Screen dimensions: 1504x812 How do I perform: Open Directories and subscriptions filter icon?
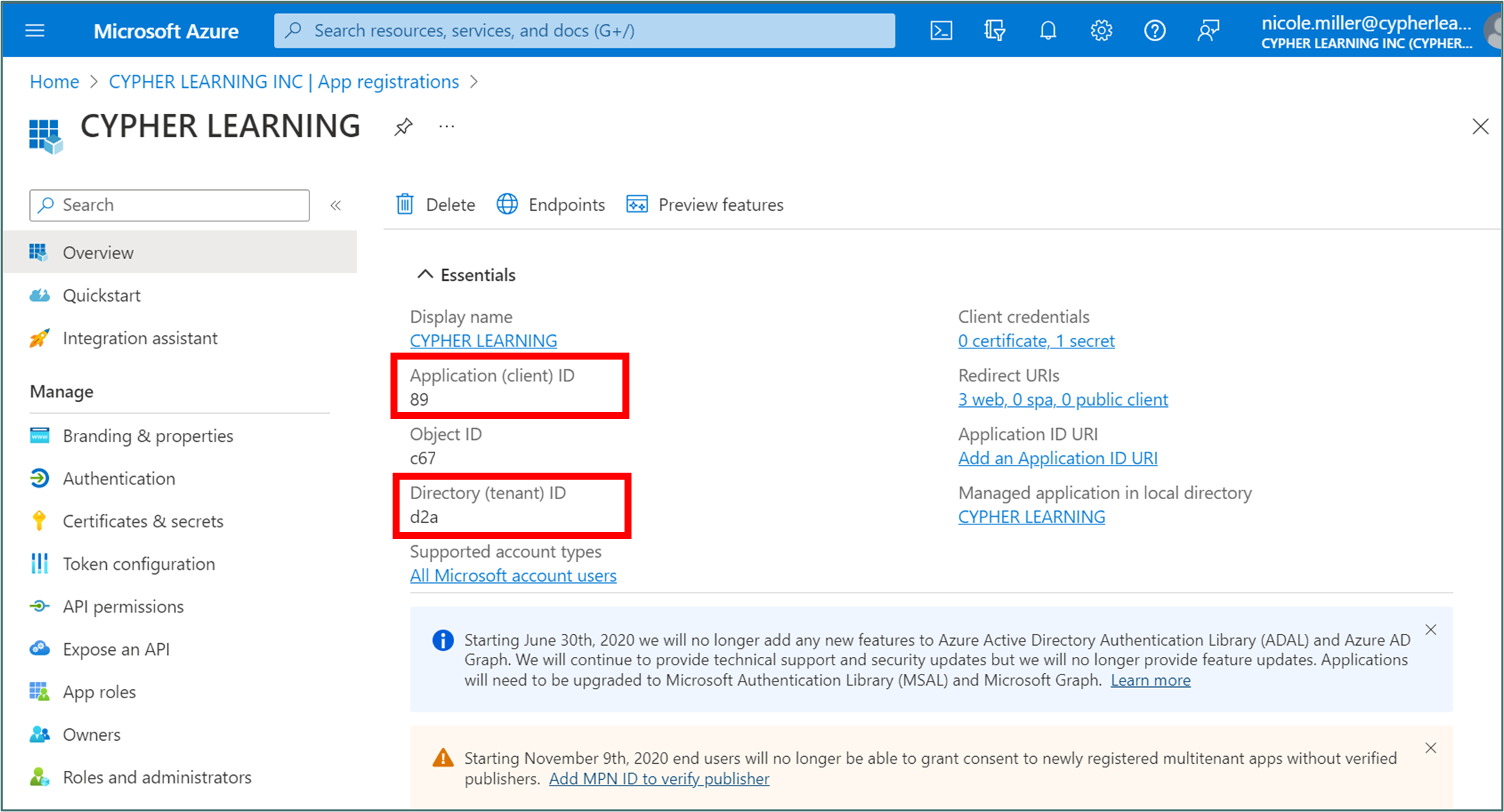click(994, 31)
